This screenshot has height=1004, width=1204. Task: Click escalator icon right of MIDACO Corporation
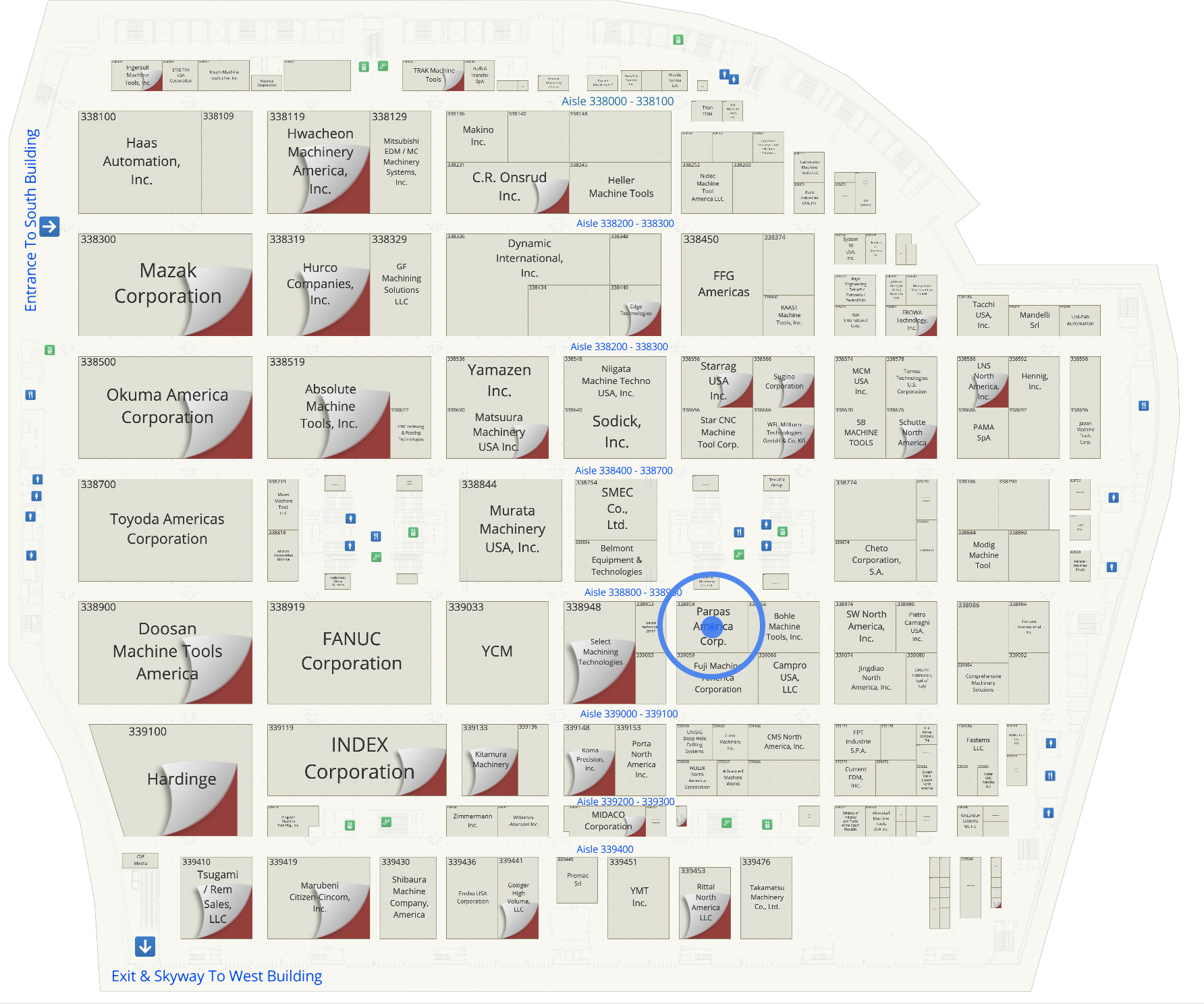(726, 822)
